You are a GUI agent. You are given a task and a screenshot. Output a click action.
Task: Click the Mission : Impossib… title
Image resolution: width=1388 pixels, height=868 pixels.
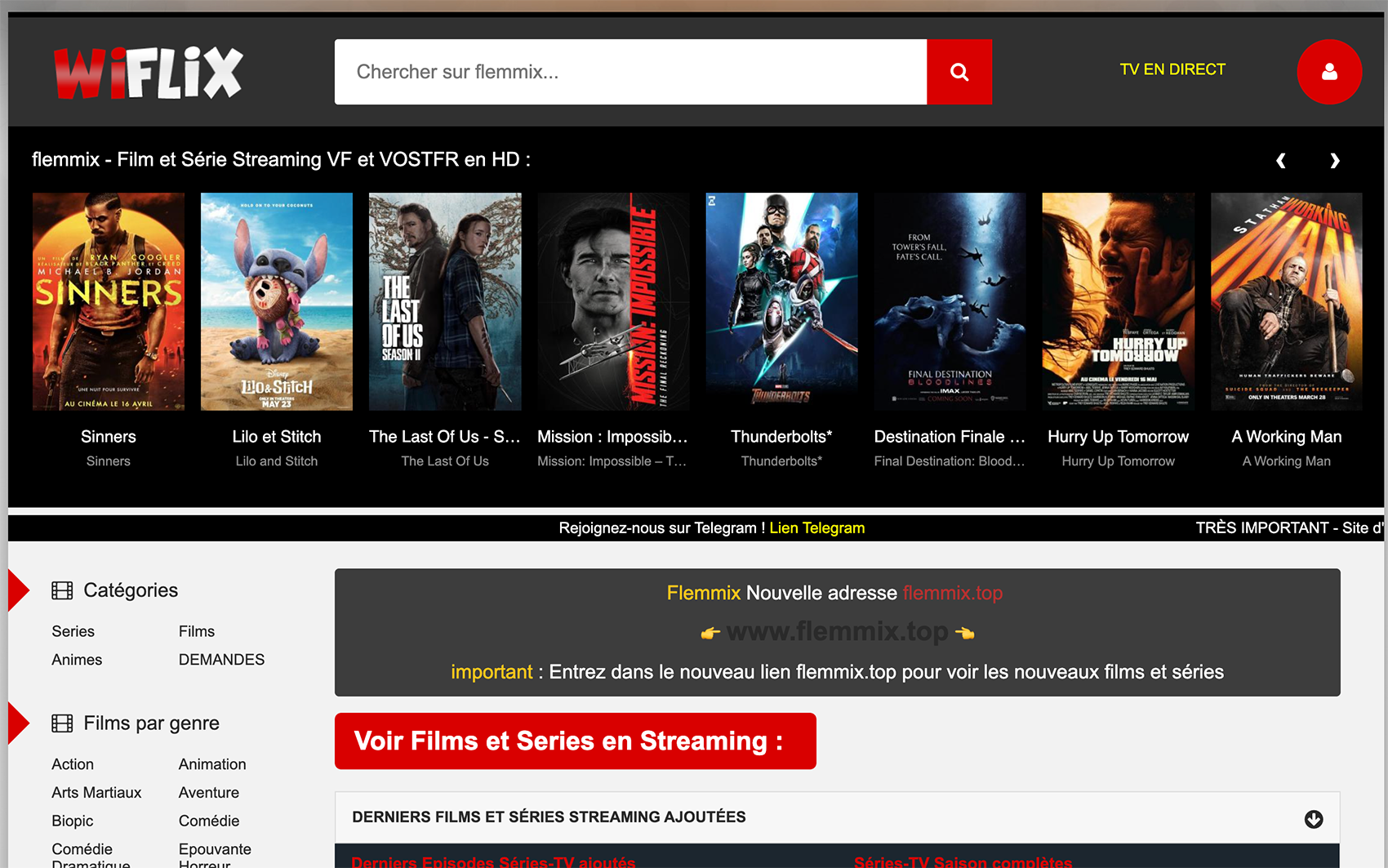pos(613,437)
